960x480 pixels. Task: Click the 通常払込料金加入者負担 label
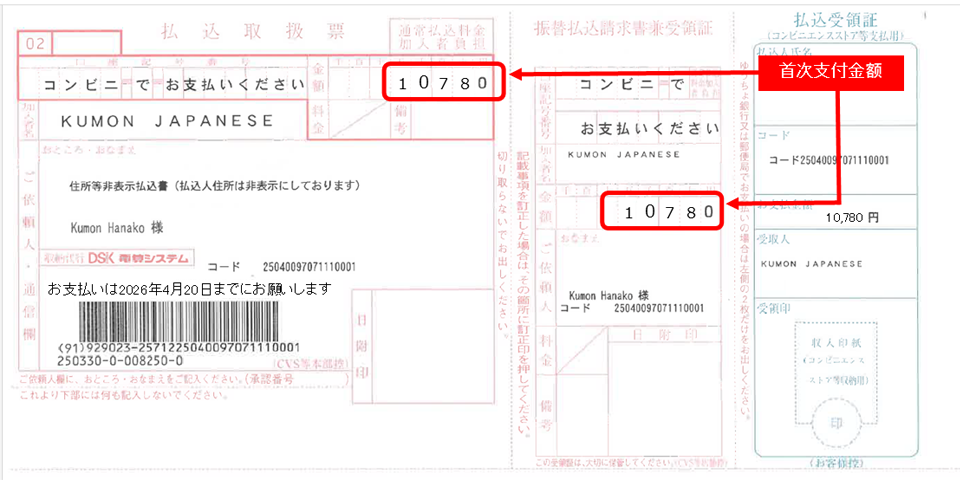point(441,36)
